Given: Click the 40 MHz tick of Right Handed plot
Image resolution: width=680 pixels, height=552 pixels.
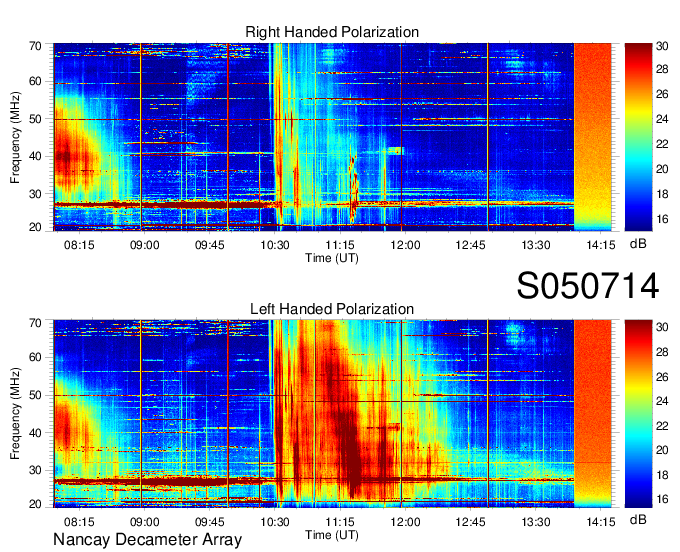Looking at the screenshot, I should point(35,156).
